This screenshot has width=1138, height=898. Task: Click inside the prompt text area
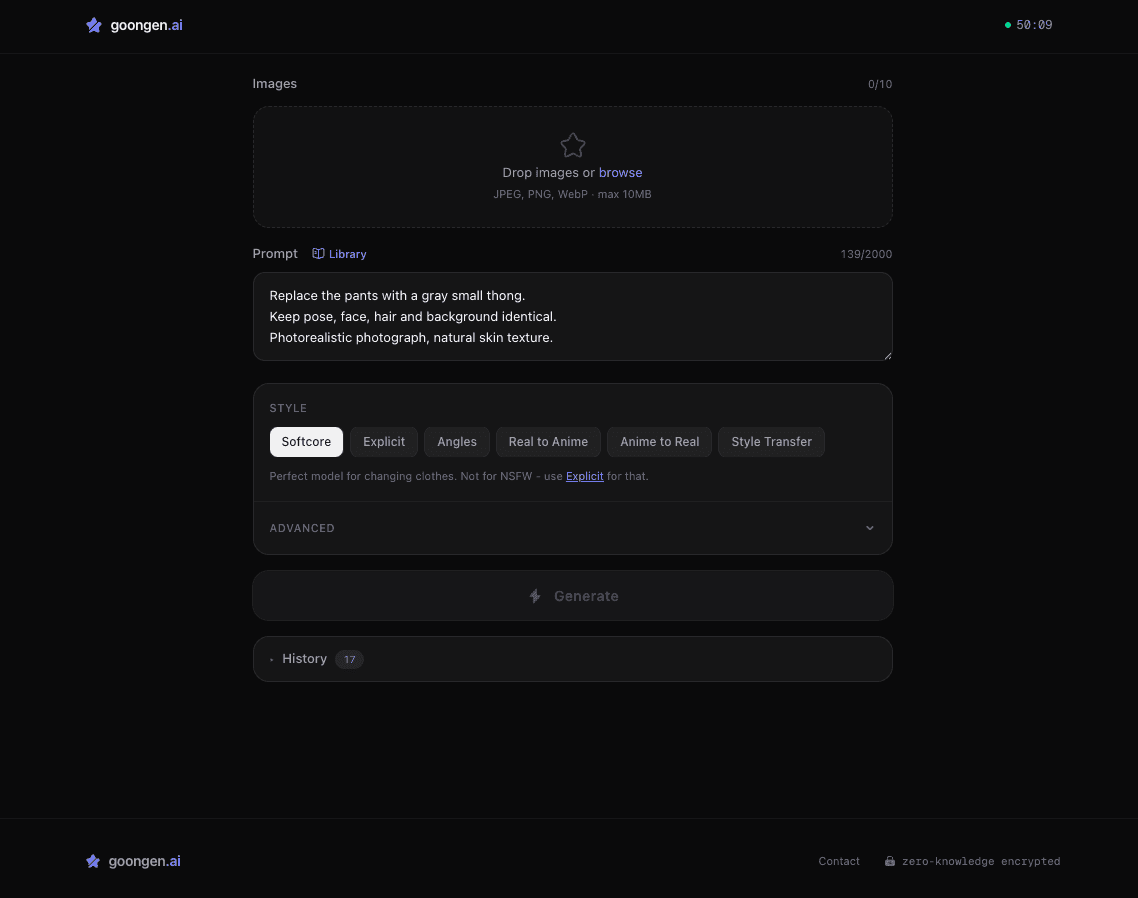572,316
